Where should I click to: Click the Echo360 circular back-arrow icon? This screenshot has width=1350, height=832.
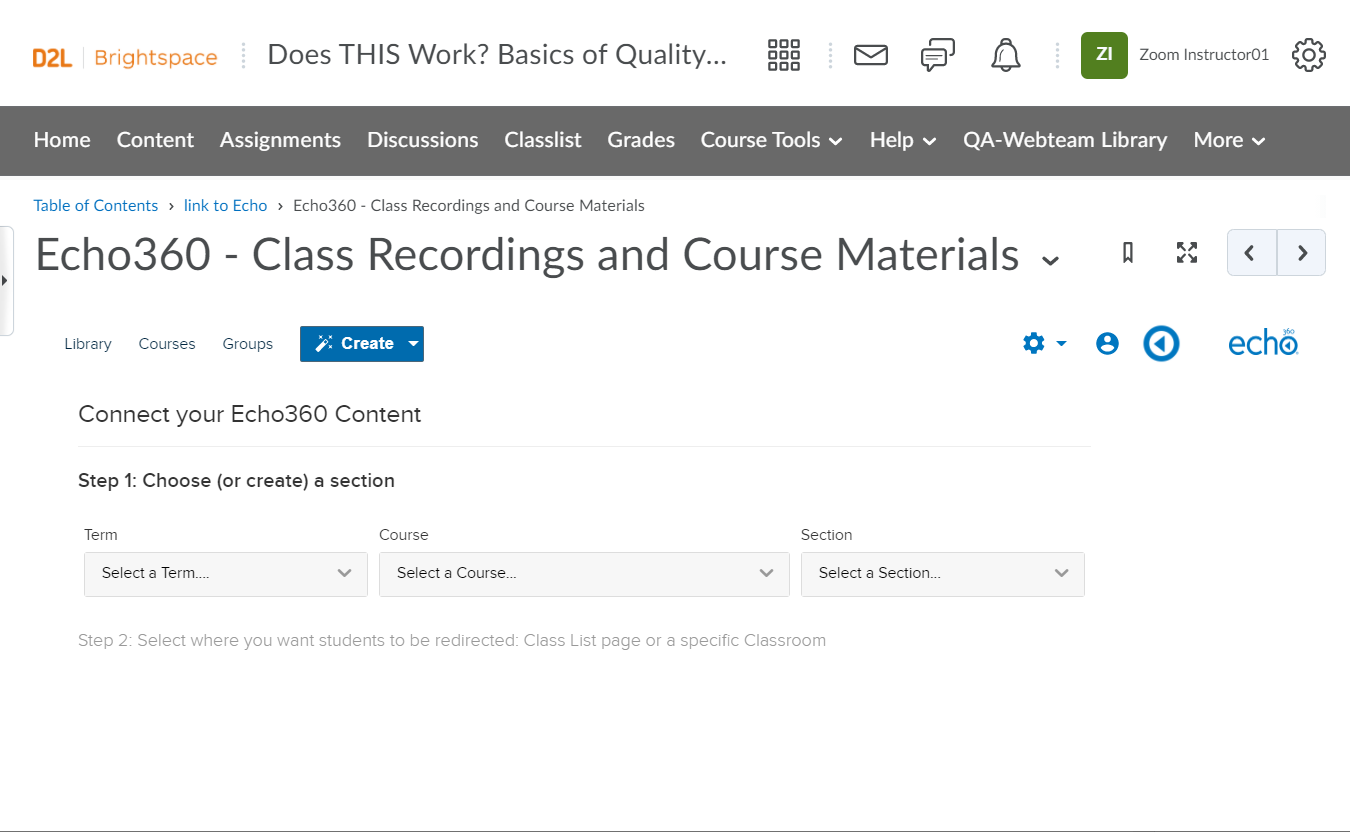pos(1161,343)
